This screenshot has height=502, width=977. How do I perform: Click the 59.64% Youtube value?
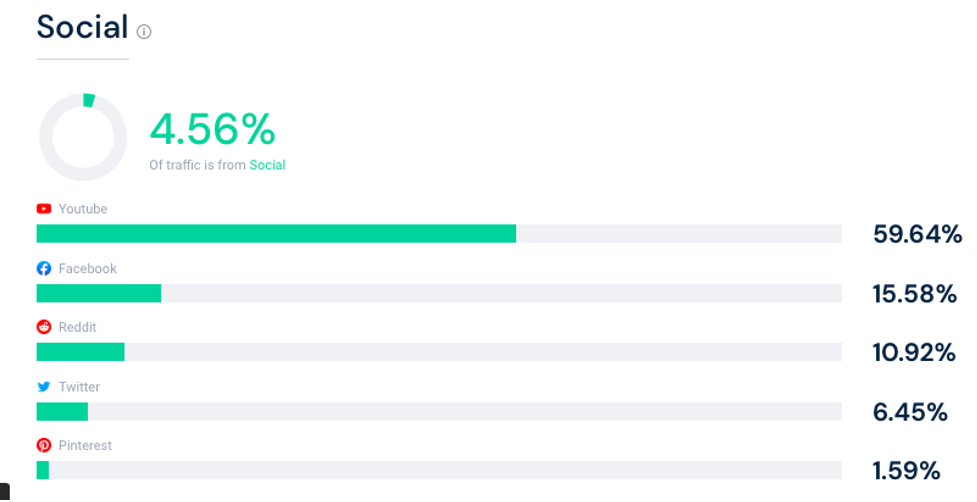click(x=917, y=234)
